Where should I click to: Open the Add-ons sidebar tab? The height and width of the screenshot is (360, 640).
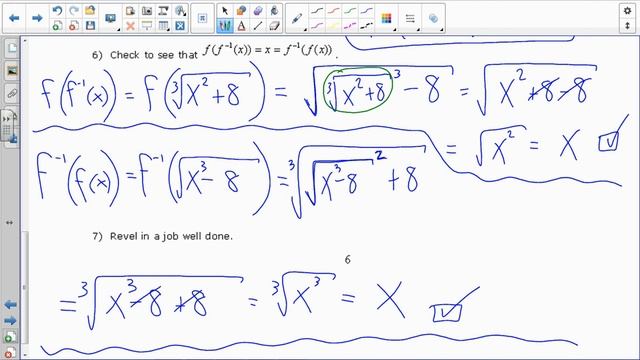13,139
